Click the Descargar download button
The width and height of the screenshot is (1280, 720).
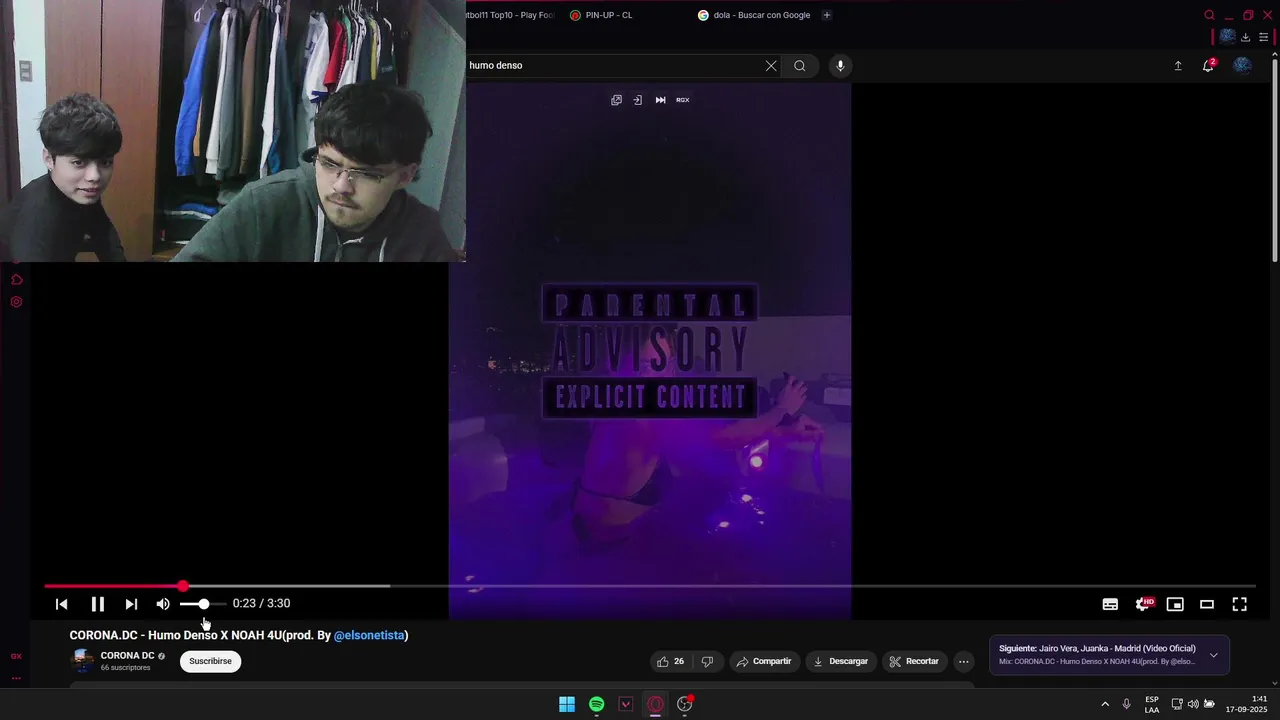[840, 661]
